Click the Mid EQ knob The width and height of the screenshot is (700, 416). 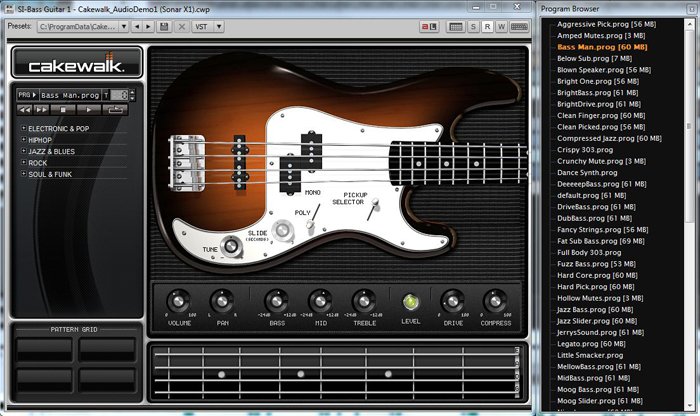click(x=321, y=301)
